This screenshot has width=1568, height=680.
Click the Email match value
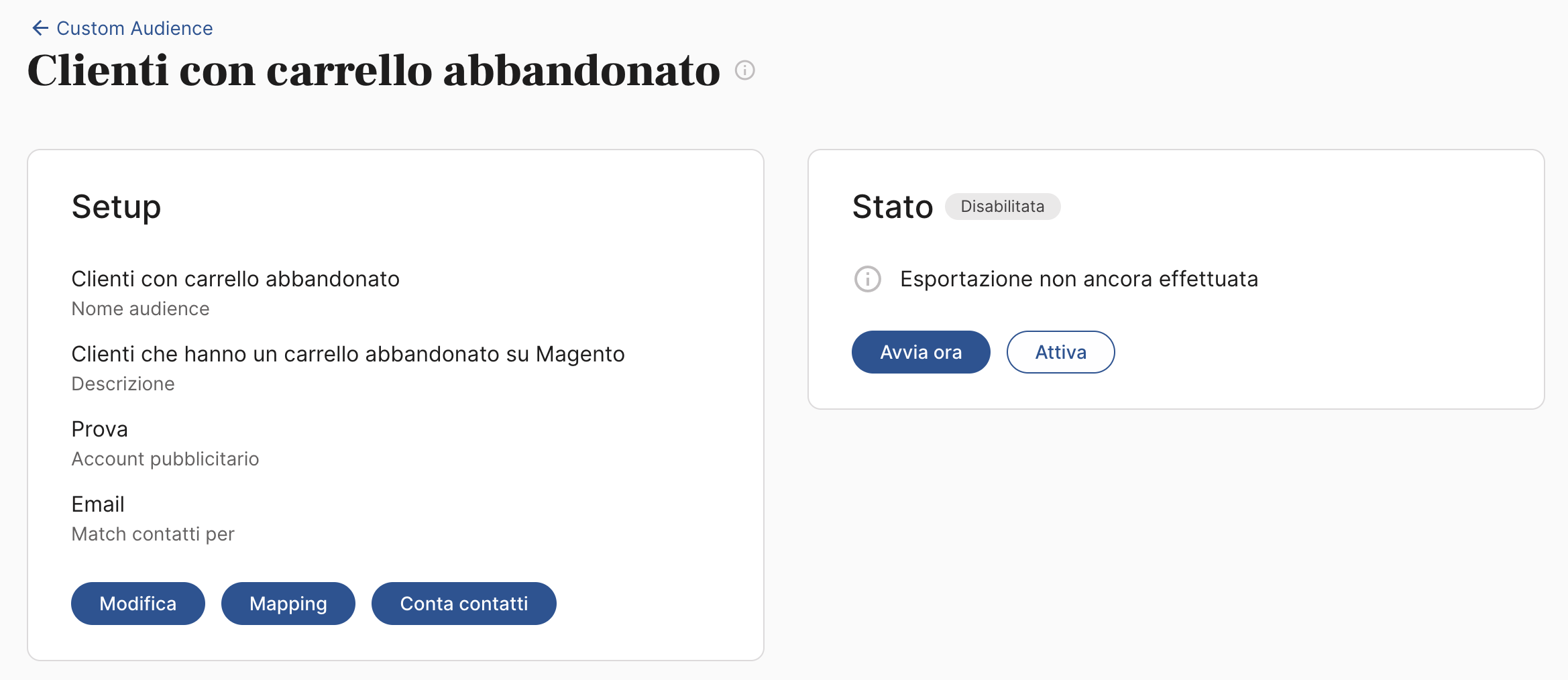click(x=98, y=504)
